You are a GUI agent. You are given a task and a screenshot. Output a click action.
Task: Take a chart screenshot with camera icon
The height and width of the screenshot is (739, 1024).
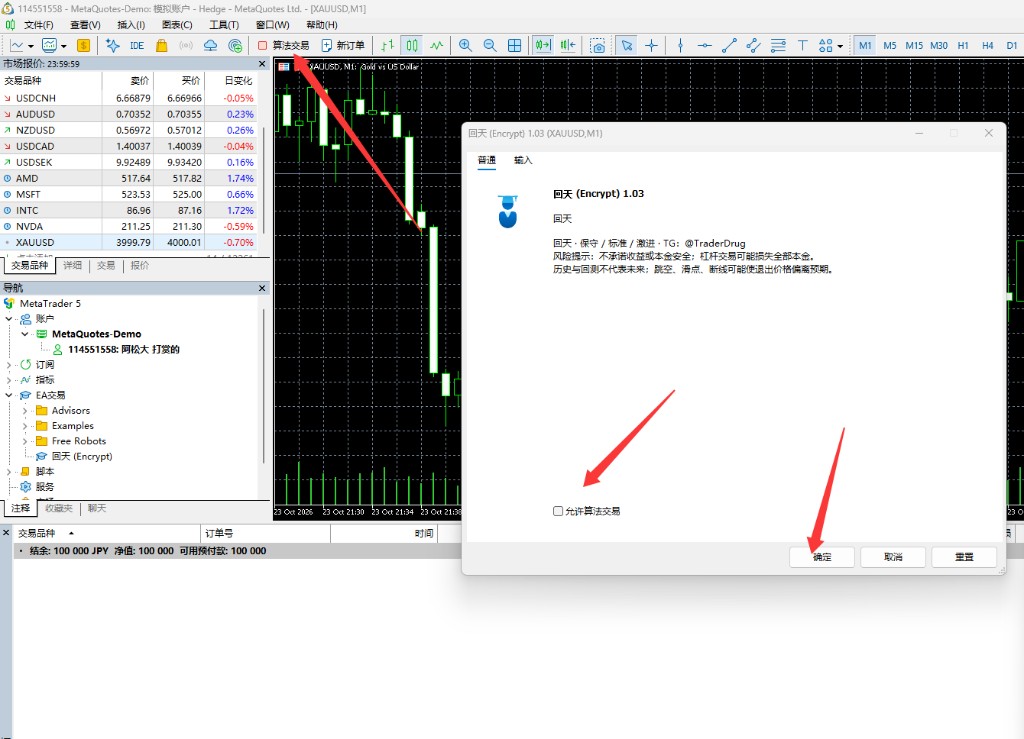coord(598,45)
